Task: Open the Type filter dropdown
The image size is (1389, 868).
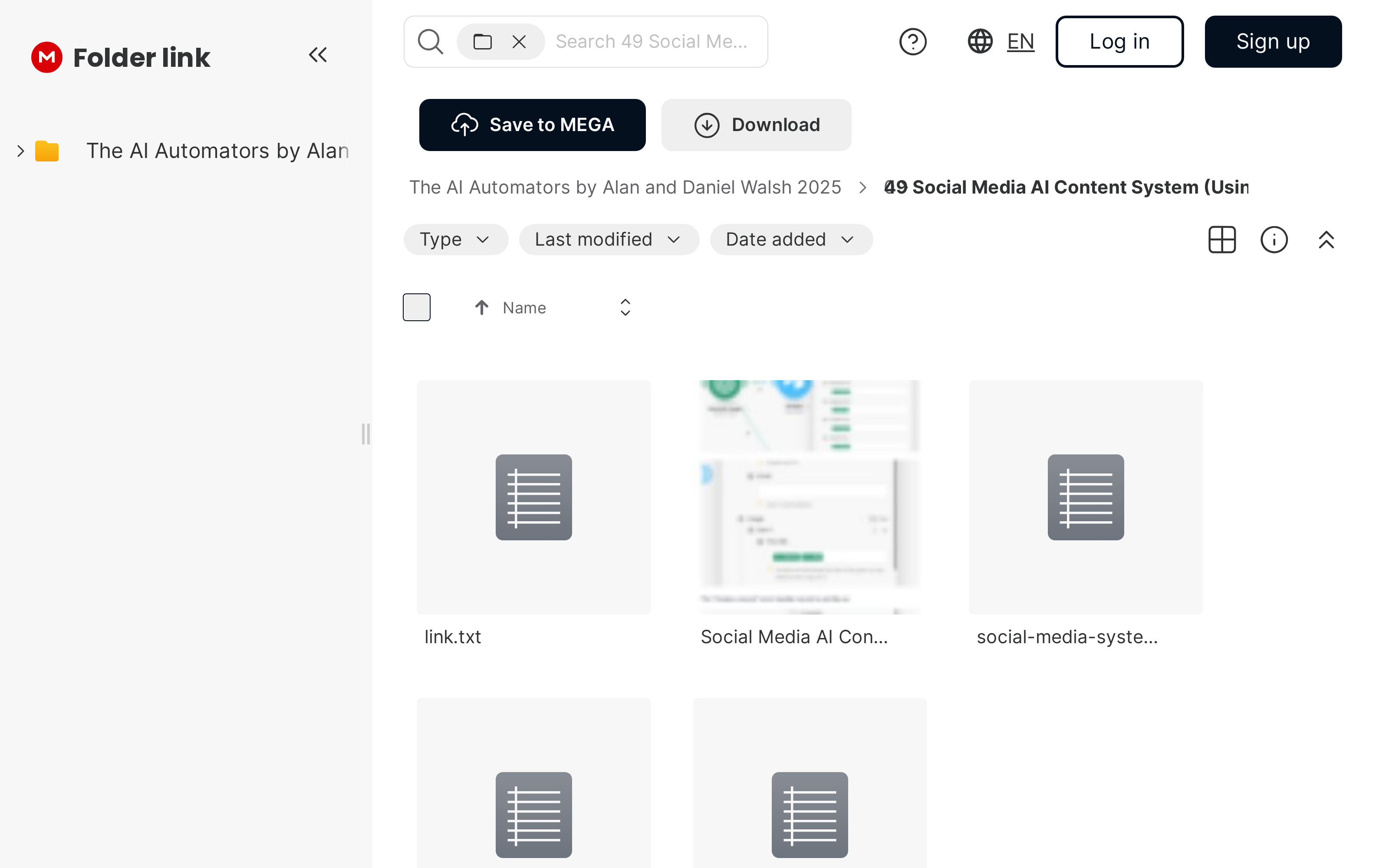Action: point(456,240)
